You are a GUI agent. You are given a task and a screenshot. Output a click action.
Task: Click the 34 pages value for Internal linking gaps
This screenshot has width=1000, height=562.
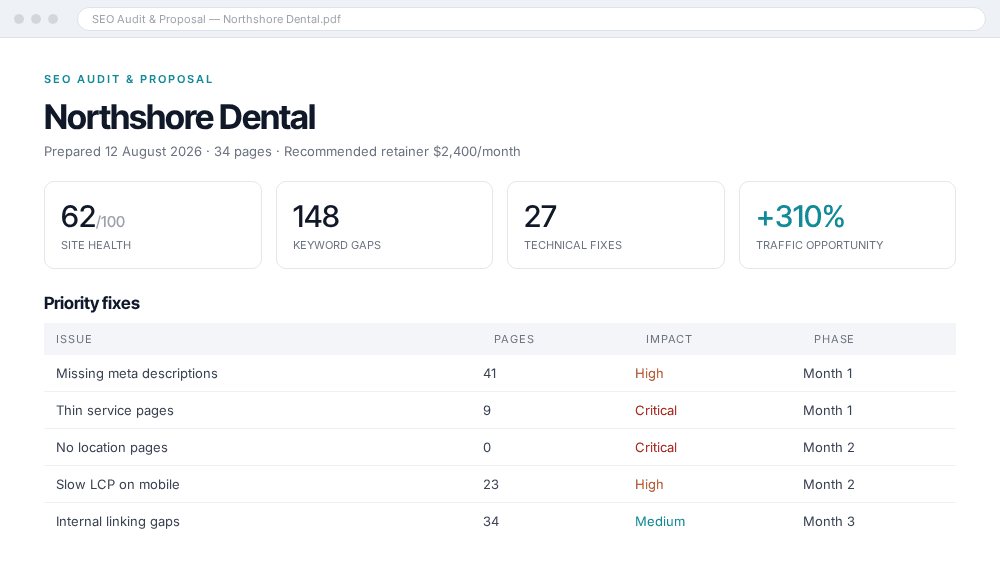point(491,522)
